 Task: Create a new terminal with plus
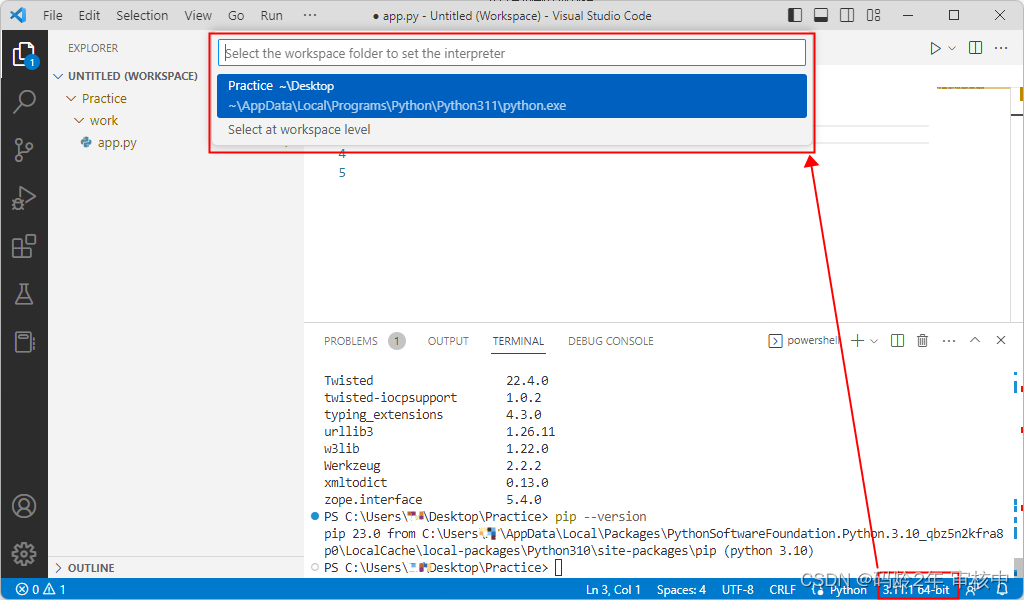pyautogui.click(x=857, y=340)
